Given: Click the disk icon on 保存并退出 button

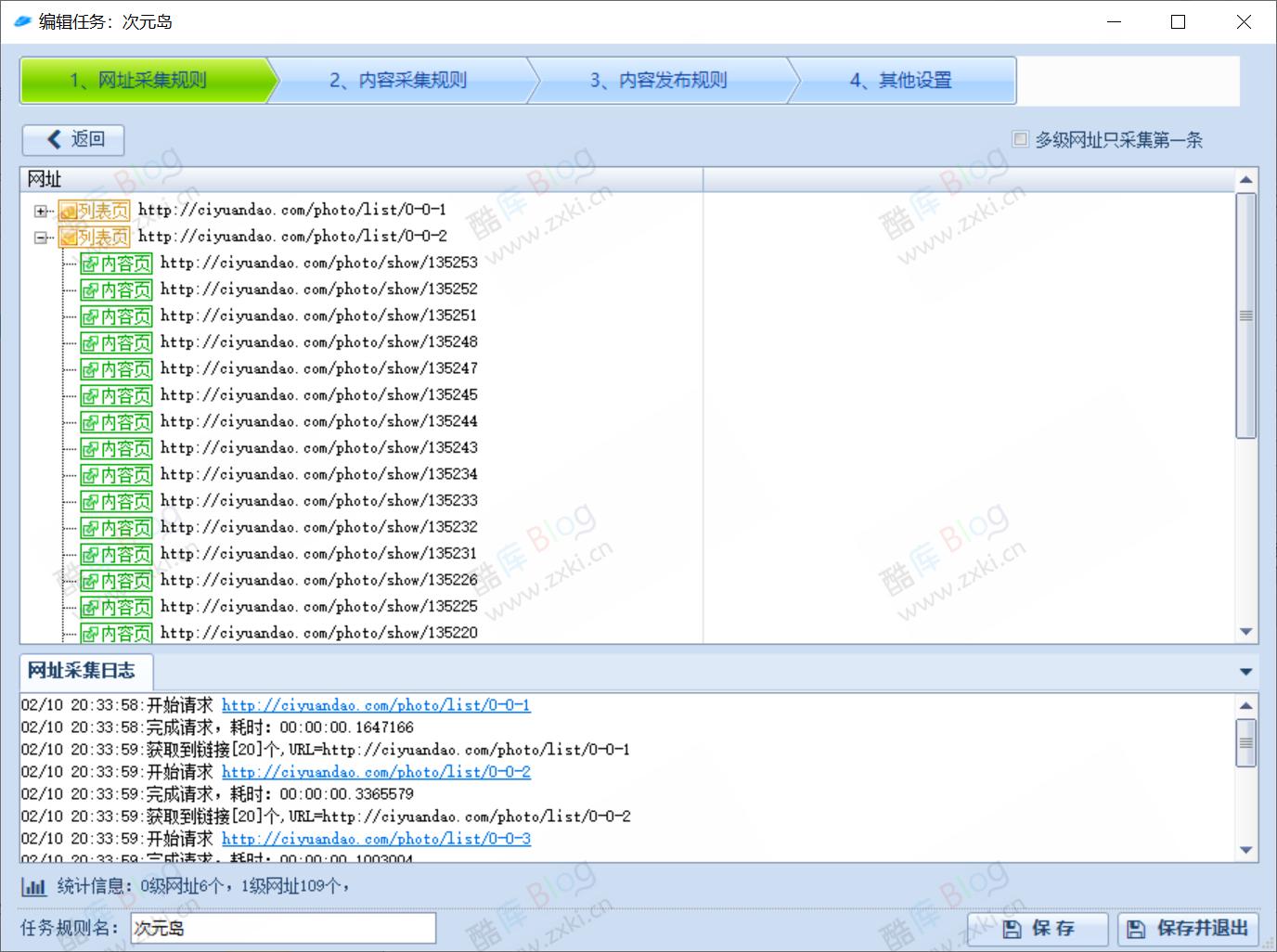Looking at the screenshot, I should (1134, 928).
